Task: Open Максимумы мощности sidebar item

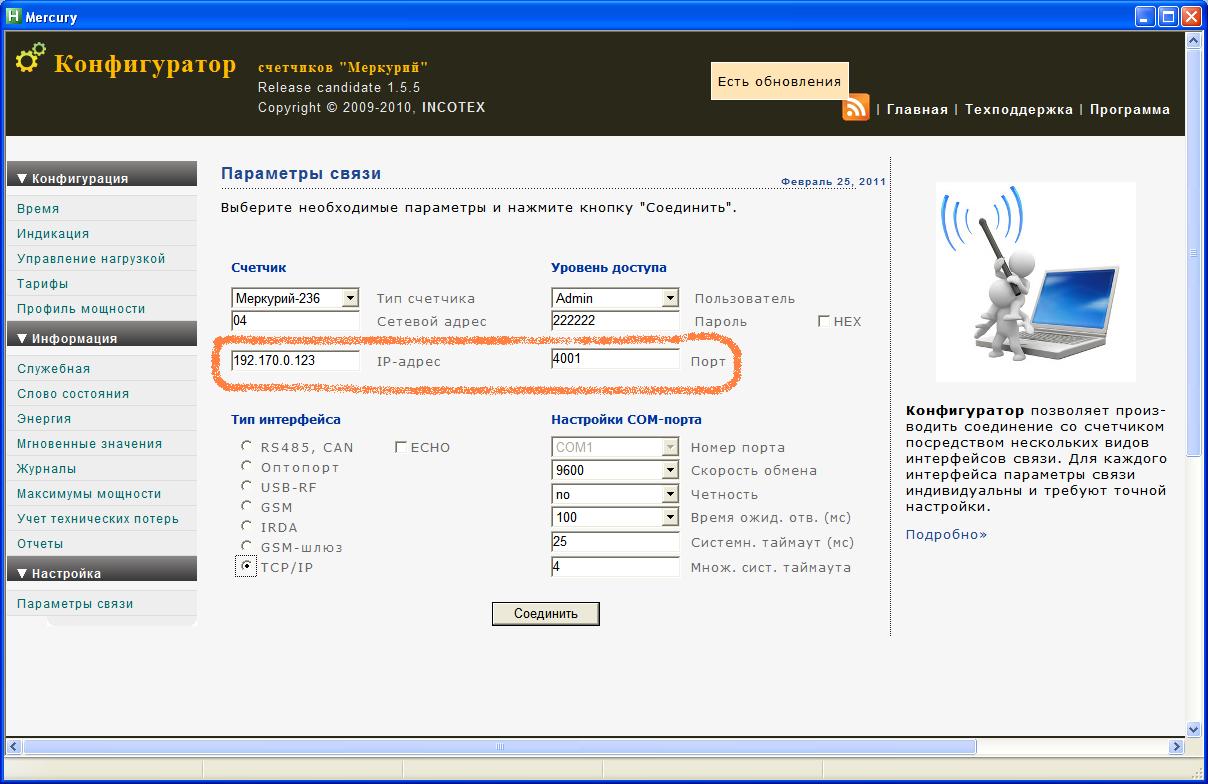Action: point(89,494)
